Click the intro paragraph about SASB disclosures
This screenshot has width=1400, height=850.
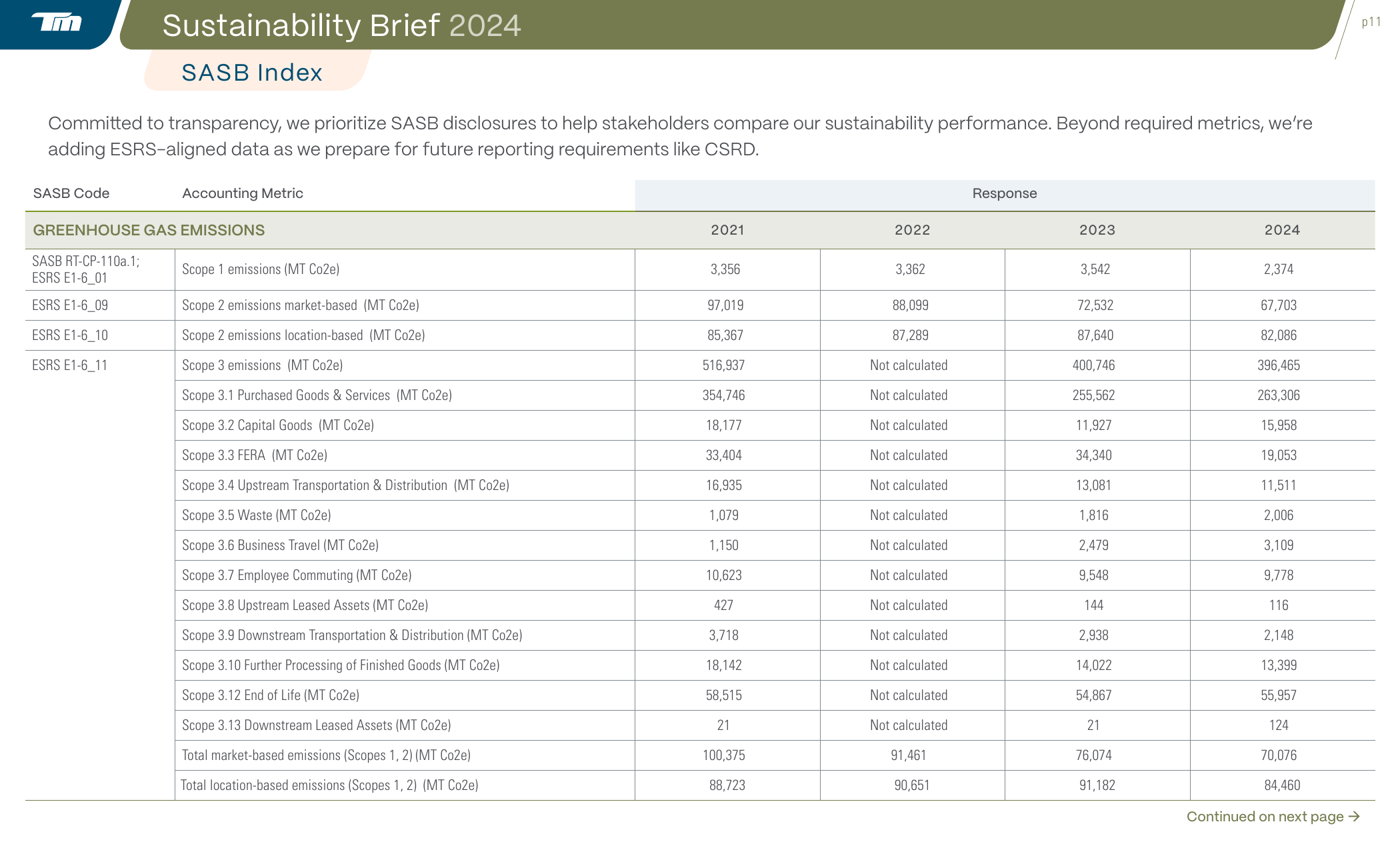[x=680, y=136]
